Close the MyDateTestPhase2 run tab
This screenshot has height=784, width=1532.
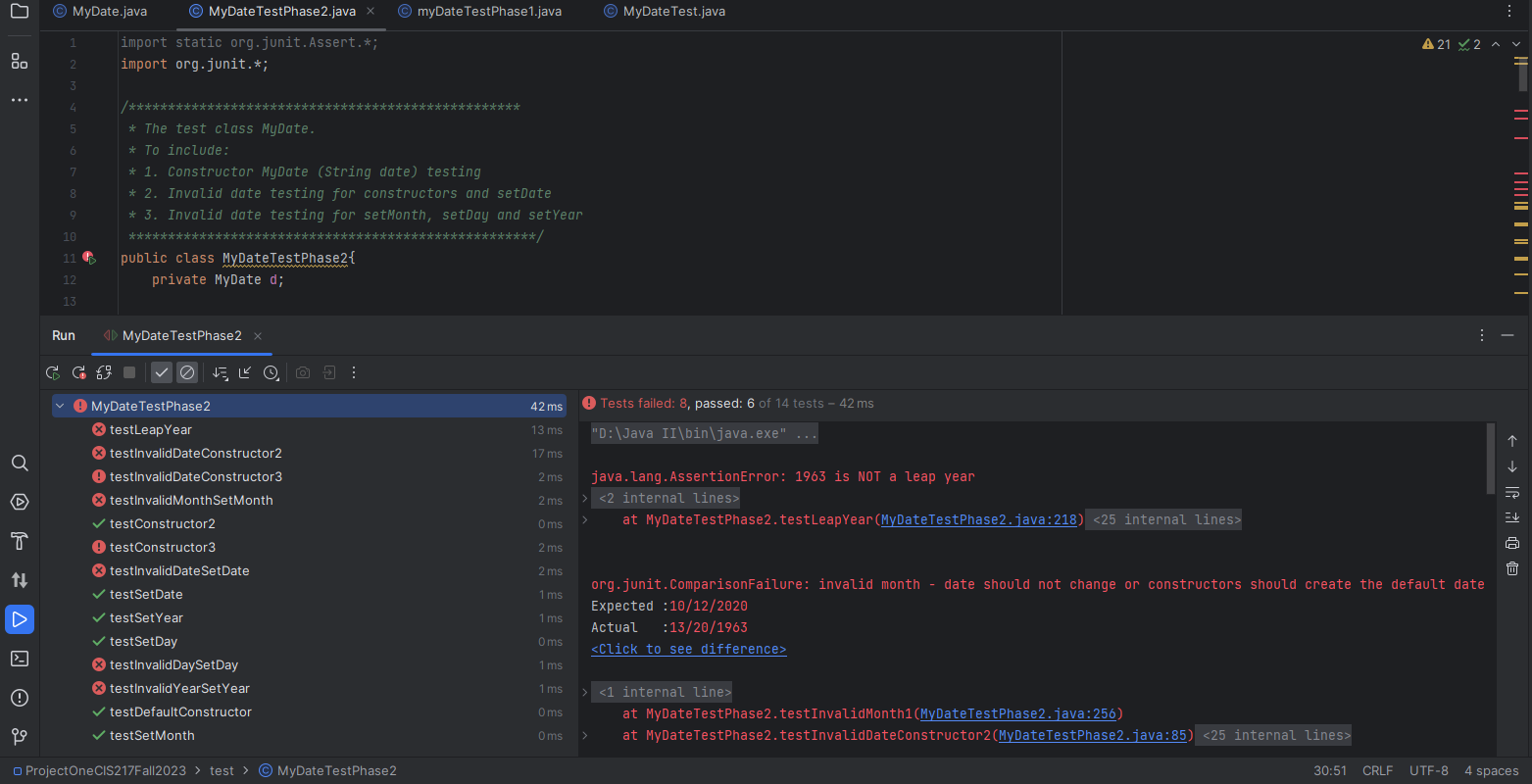click(259, 335)
